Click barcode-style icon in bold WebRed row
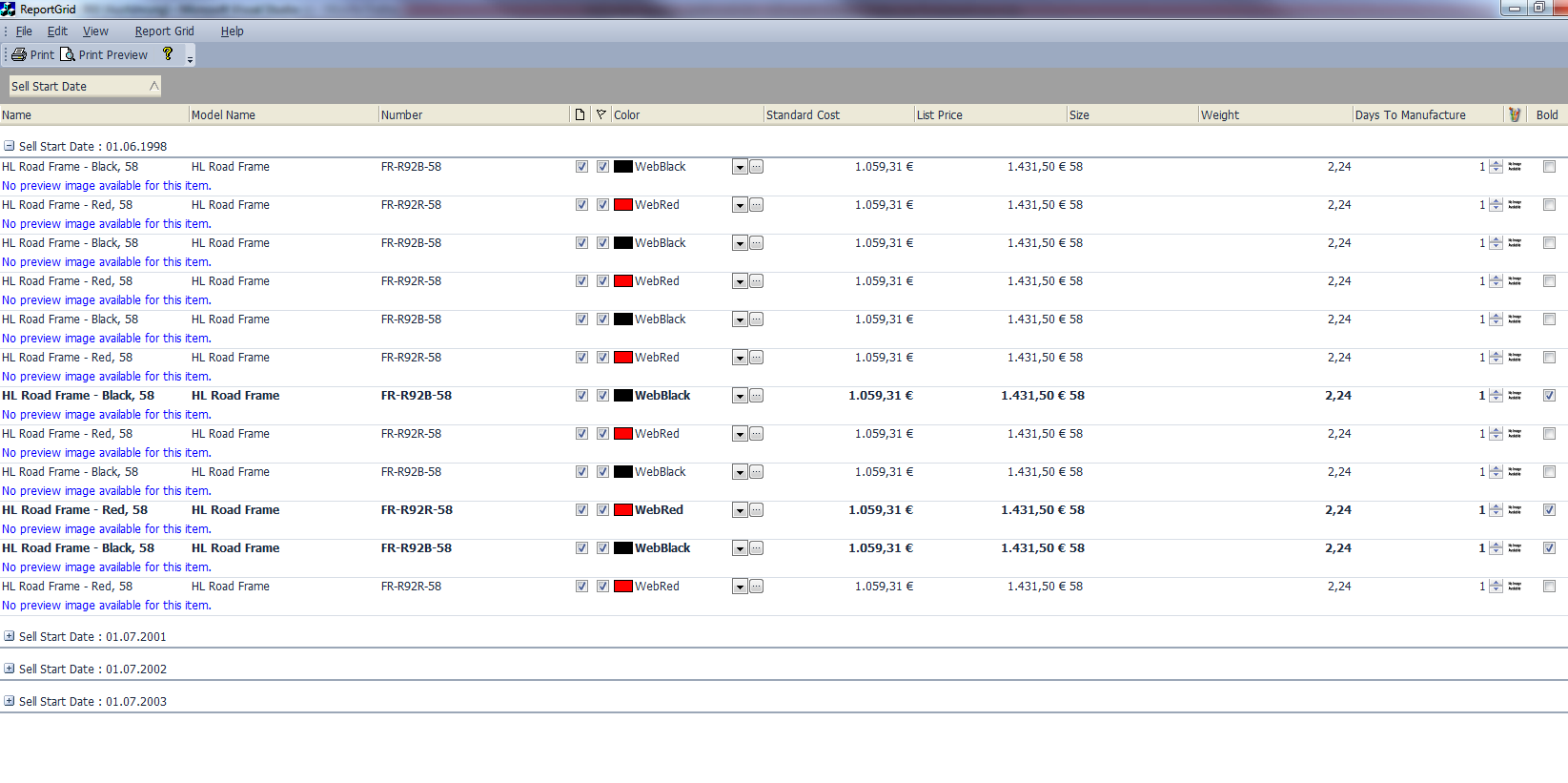The width and height of the screenshot is (1568, 783). [x=1515, y=510]
